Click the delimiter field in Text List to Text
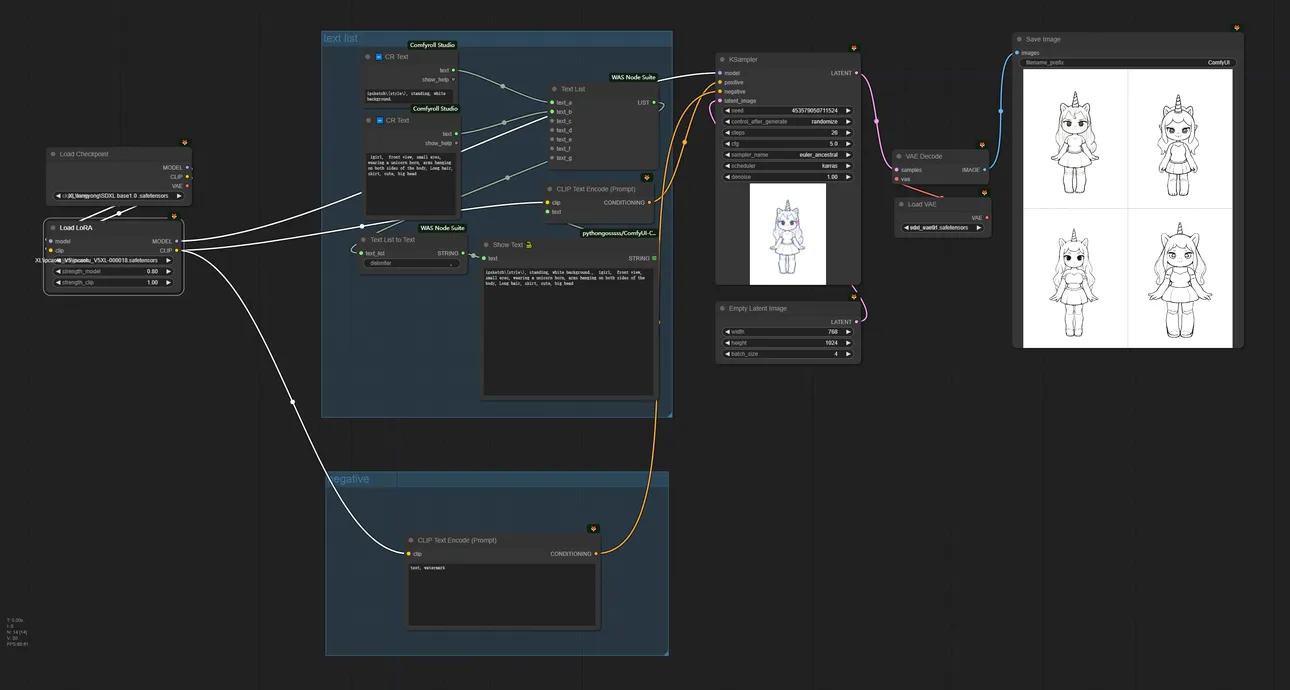The image size is (1290, 690). [411, 264]
